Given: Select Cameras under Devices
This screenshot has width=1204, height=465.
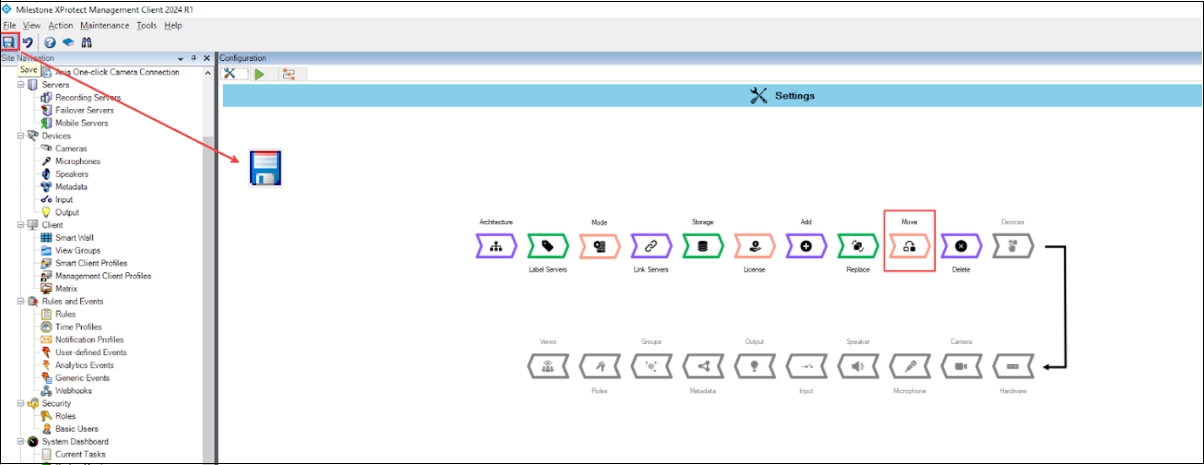Looking at the screenshot, I should click(71, 149).
